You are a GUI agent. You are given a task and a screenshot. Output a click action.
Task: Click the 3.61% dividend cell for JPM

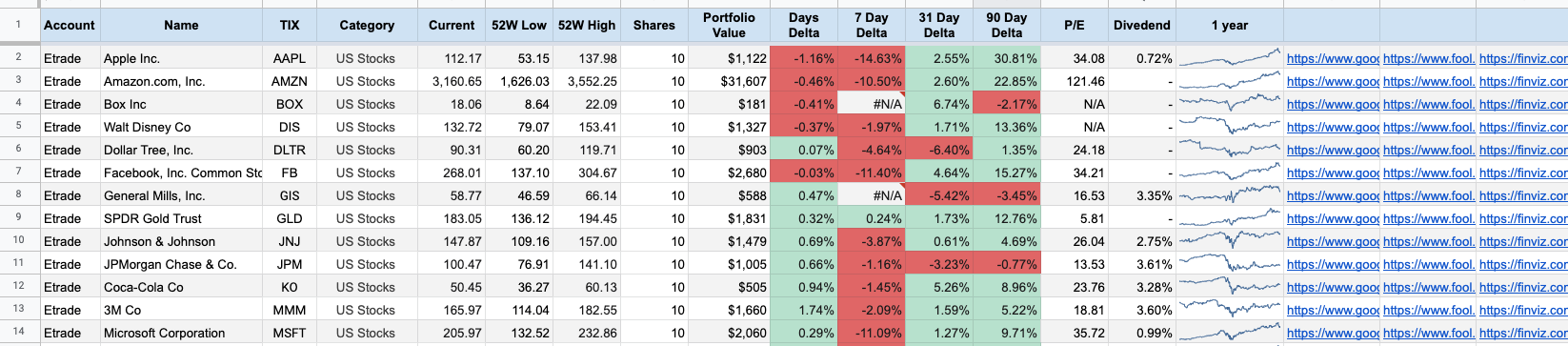(x=1141, y=264)
